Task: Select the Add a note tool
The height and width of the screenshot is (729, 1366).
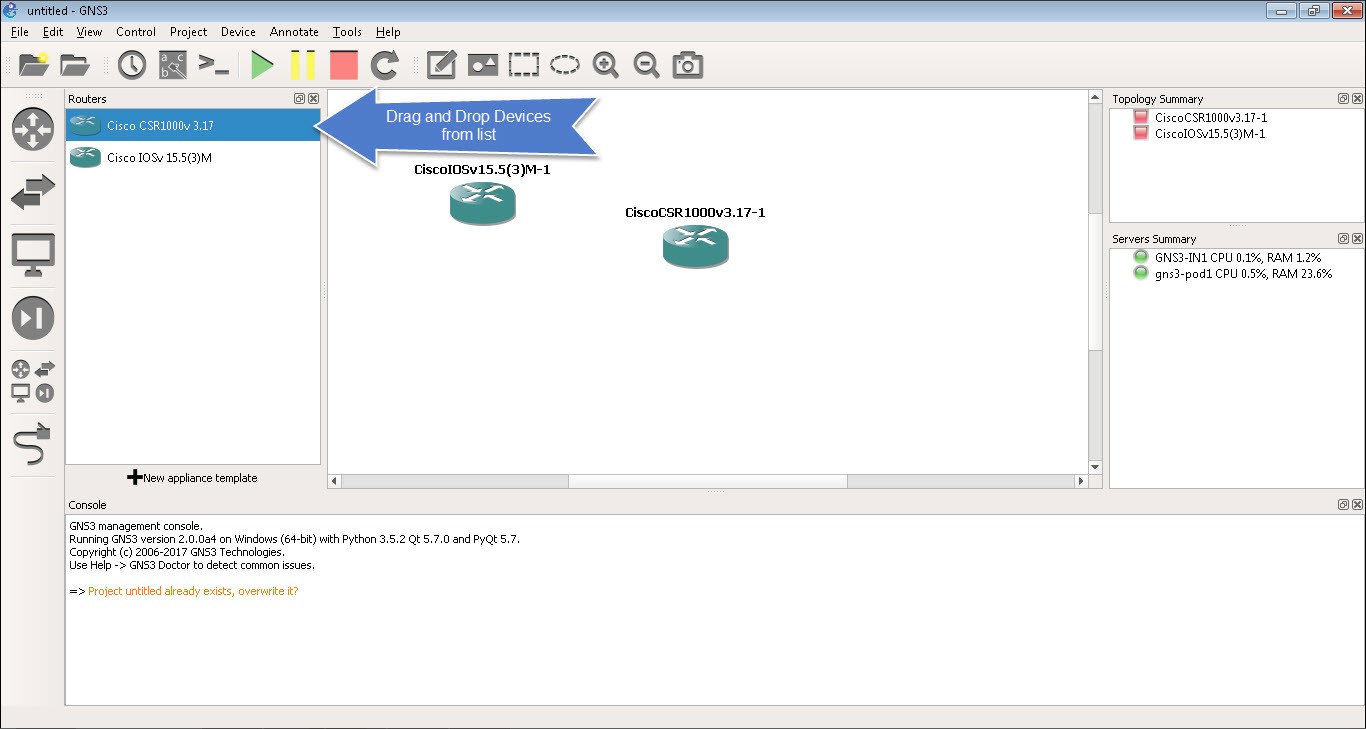Action: point(441,65)
